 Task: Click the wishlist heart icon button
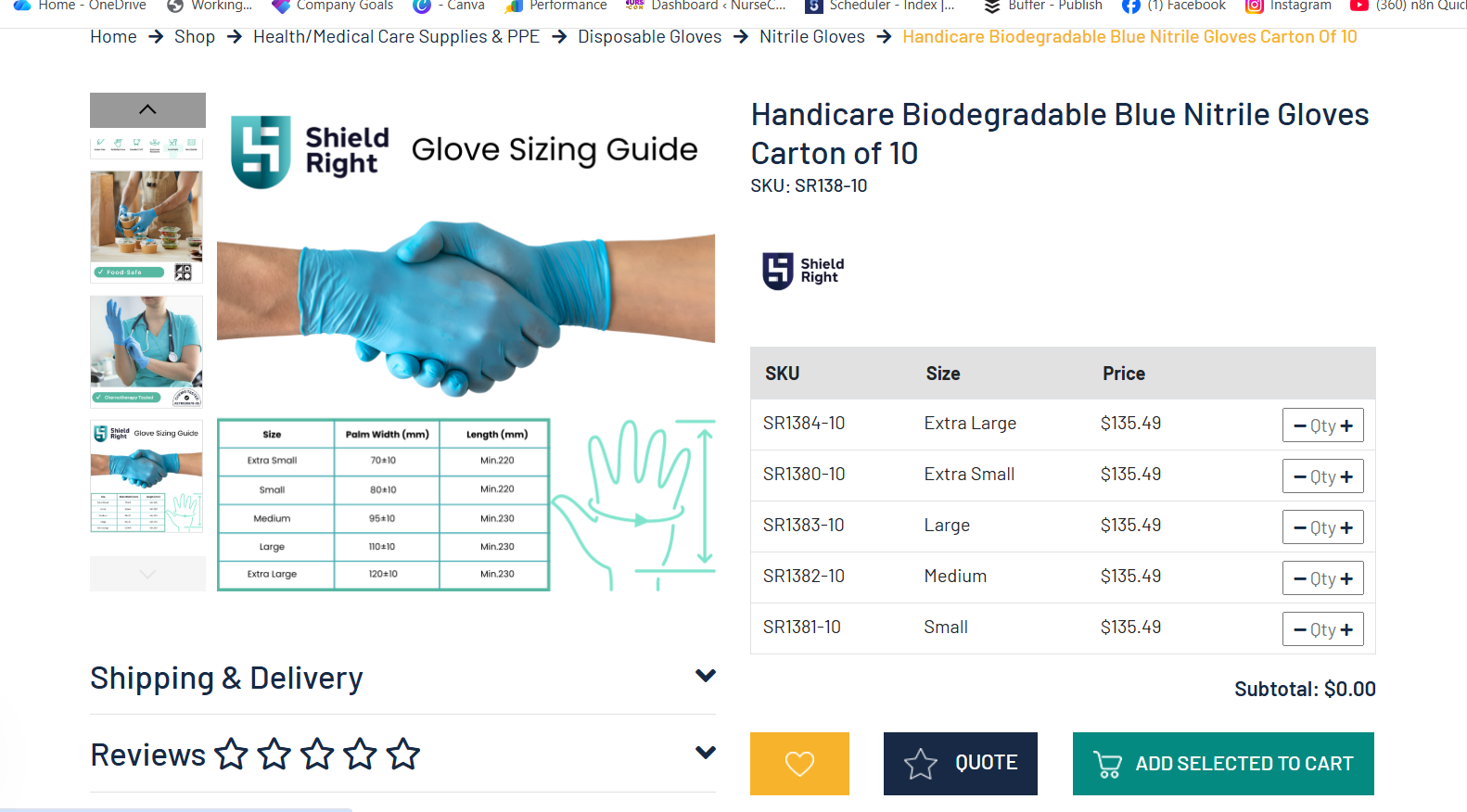pyautogui.click(x=799, y=764)
